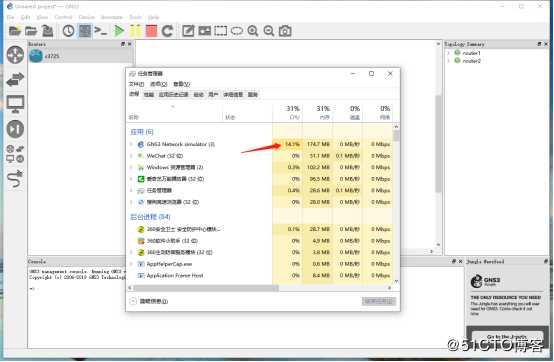Browse security devices icon in sidebar
554x362 pixels.
coord(15,129)
